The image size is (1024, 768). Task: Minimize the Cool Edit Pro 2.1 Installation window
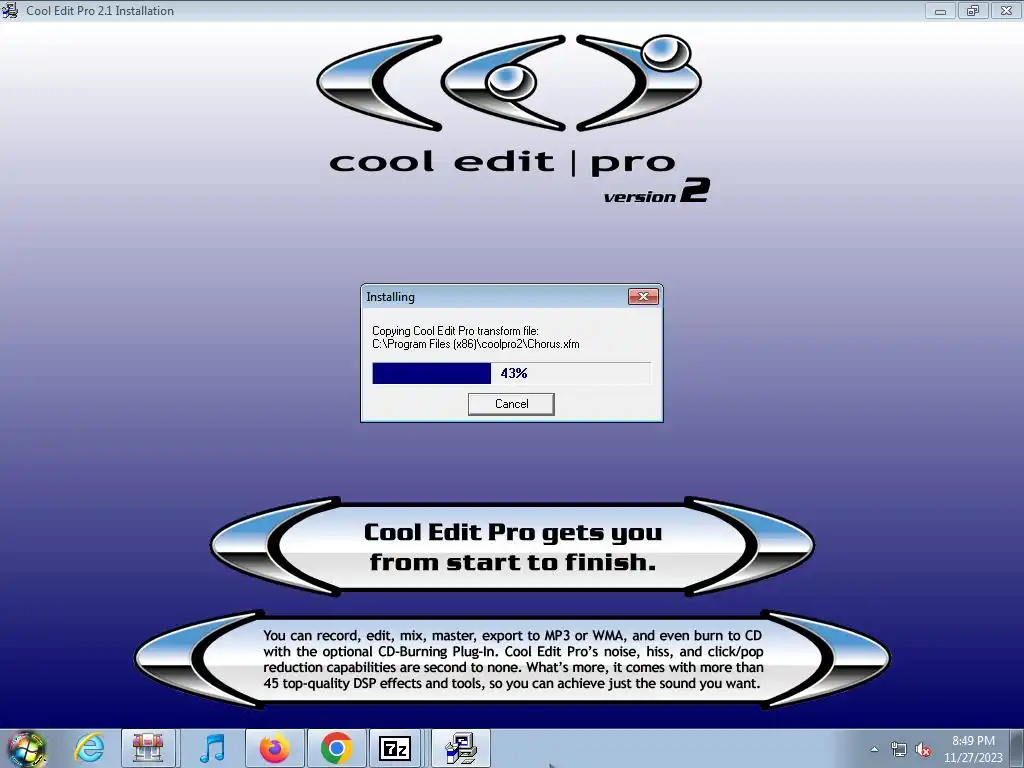point(940,10)
